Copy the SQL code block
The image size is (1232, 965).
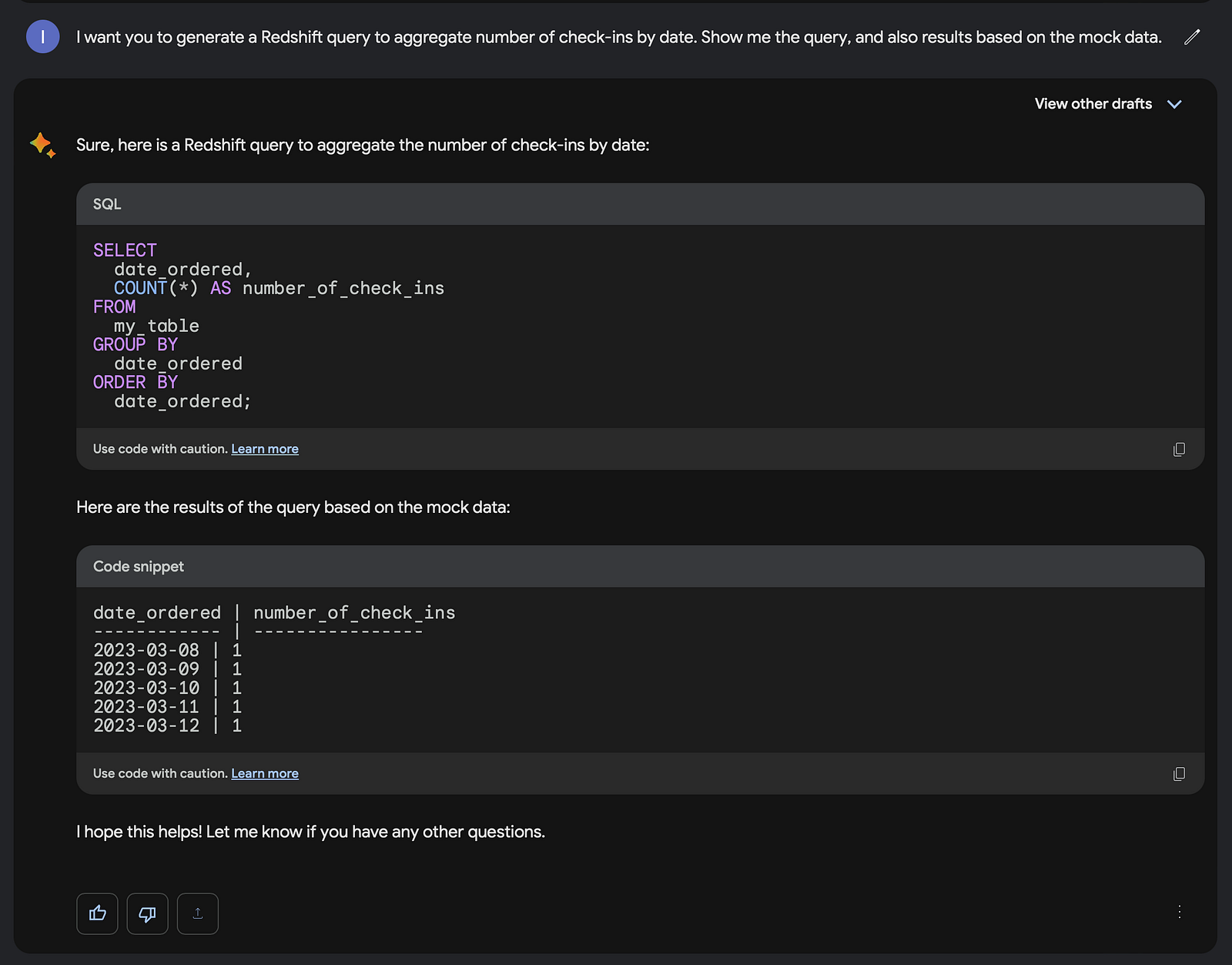click(1179, 449)
